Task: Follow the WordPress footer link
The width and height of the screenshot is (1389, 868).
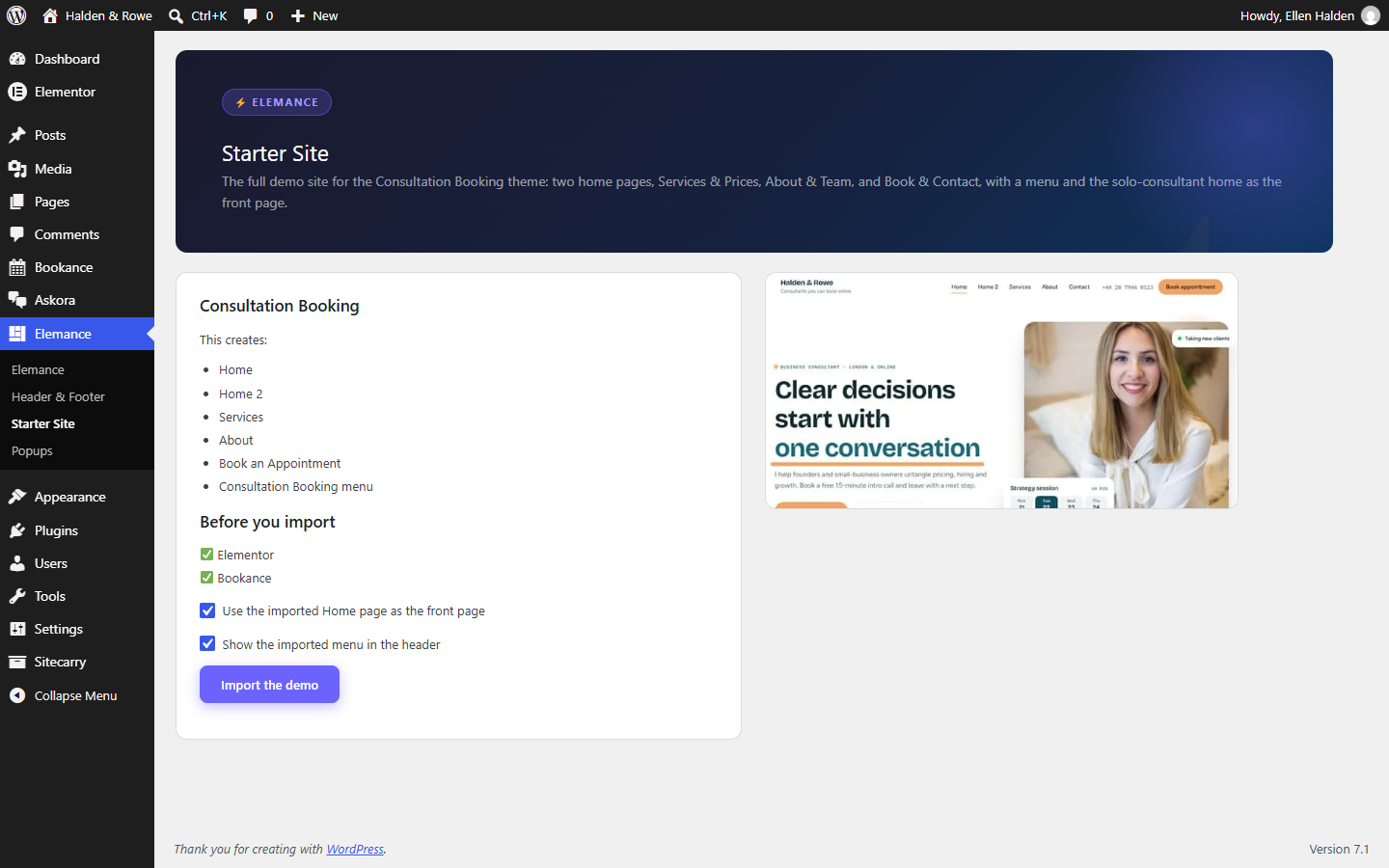Action: [x=355, y=849]
